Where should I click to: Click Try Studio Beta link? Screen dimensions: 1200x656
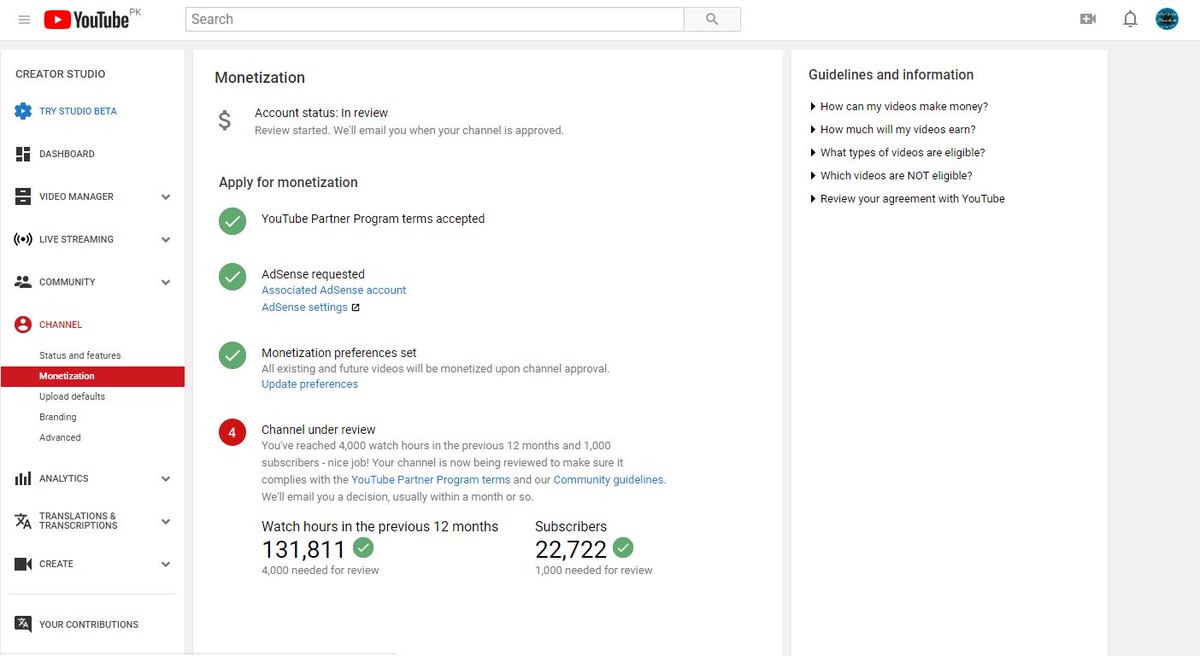[78, 111]
